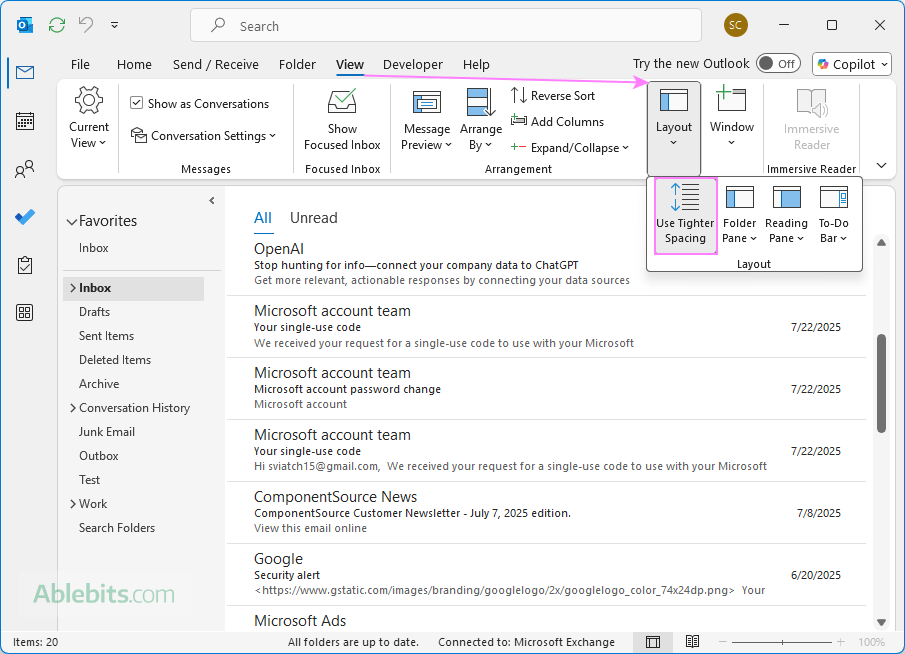This screenshot has width=905, height=654.
Task: Open More Apps grid icon
Action: 25,313
